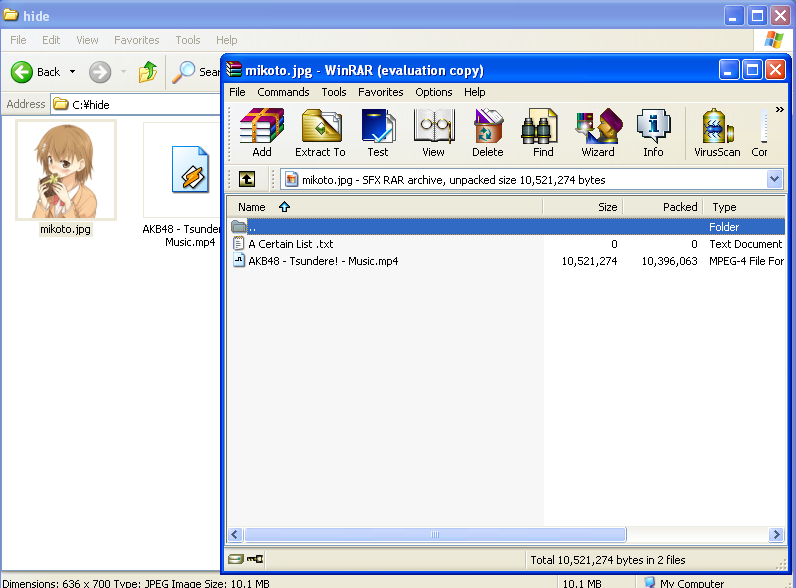Click the Delete toolbar icon

488,133
